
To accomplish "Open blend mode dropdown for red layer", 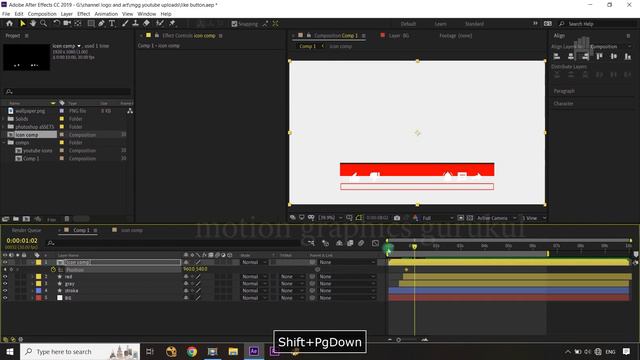I will (x=254, y=277).
